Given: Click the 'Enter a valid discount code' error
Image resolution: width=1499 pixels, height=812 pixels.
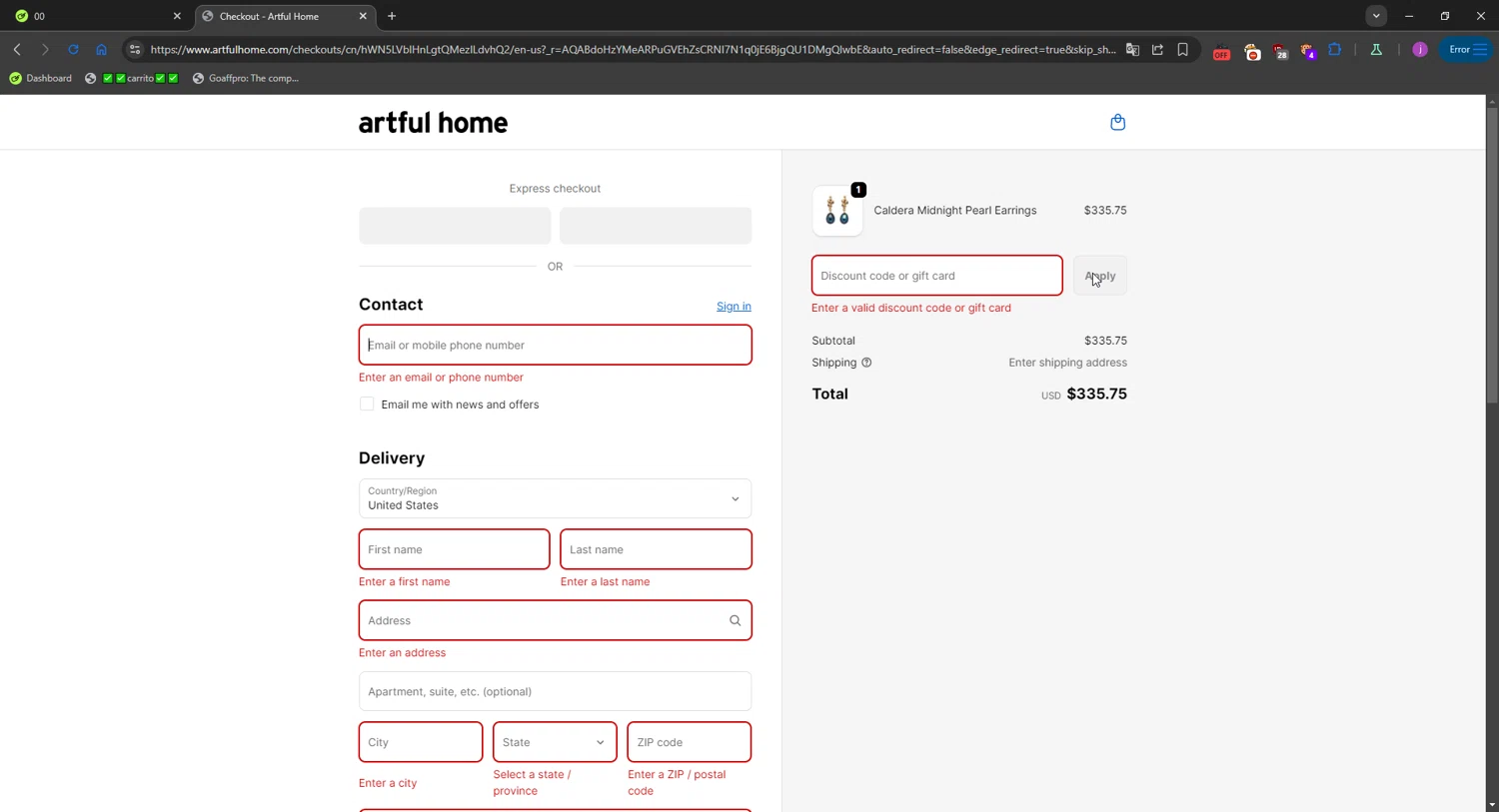Looking at the screenshot, I should (911, 308).
